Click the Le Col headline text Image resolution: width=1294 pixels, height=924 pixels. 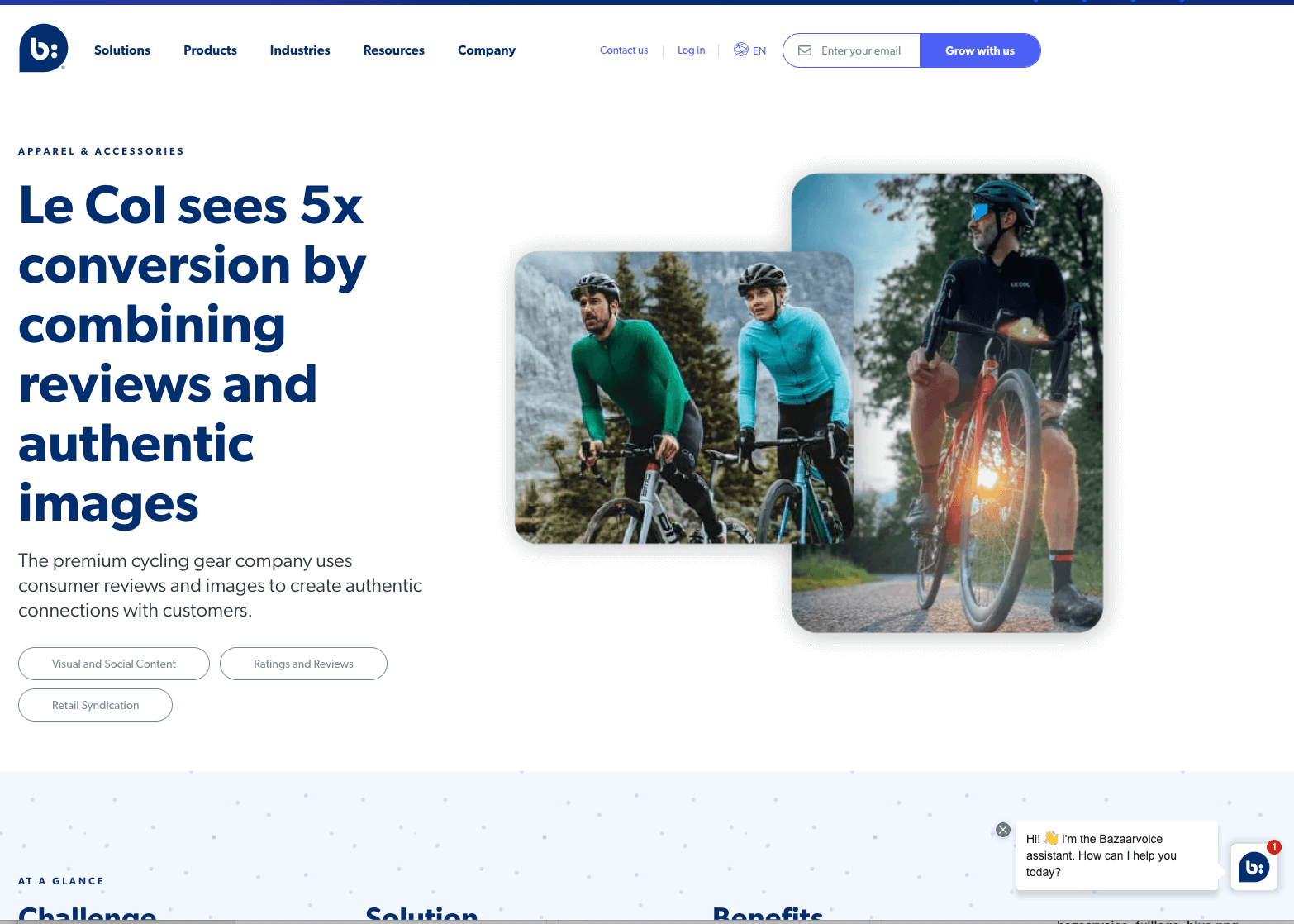point(192,354)
